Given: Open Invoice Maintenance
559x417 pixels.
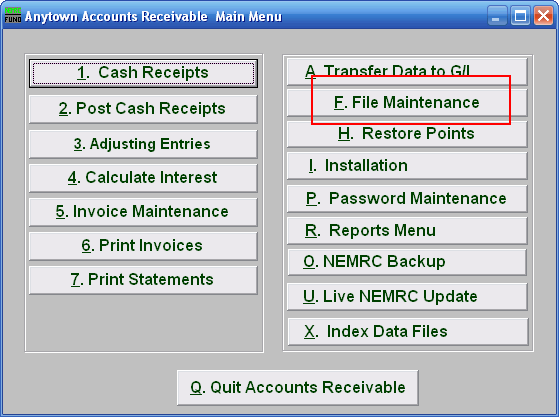Looking at the screenshot, I should pos(143,212).
